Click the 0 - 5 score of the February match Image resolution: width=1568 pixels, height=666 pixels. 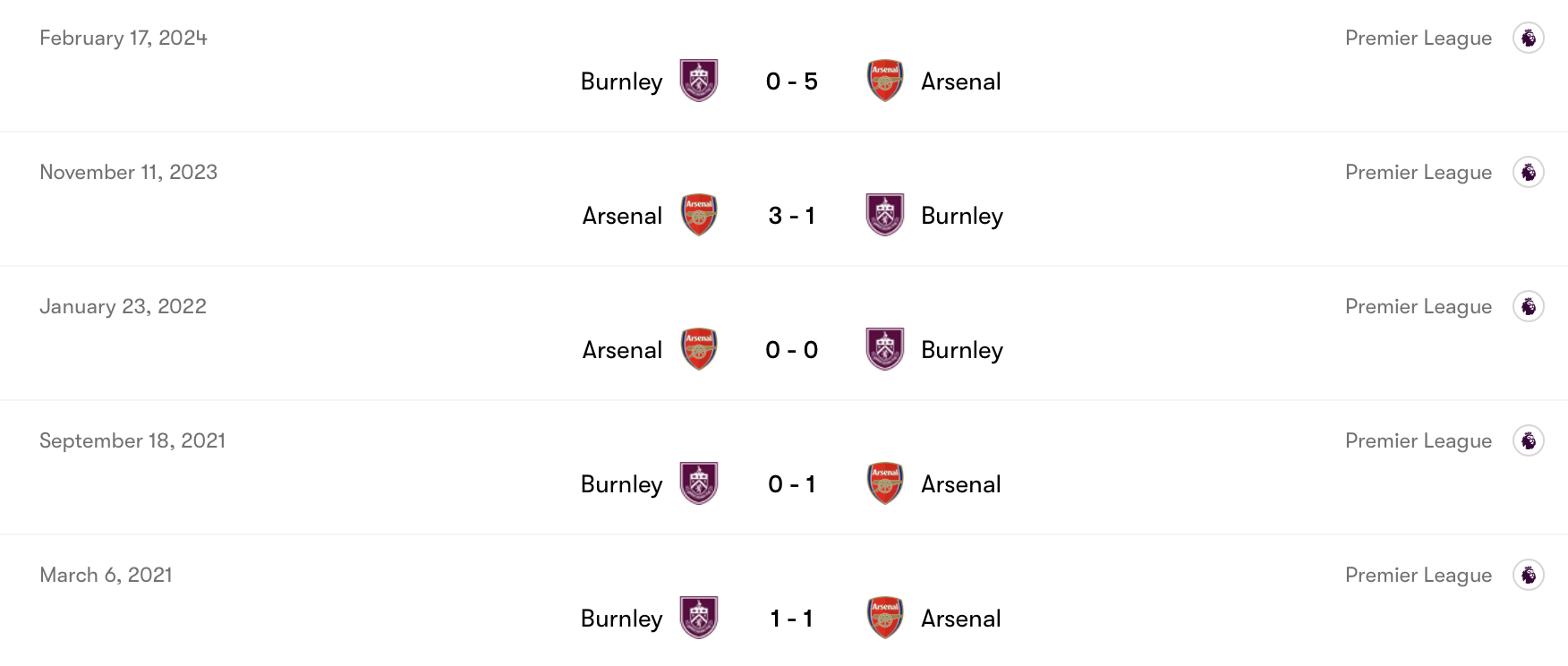[x=791, y=81]
